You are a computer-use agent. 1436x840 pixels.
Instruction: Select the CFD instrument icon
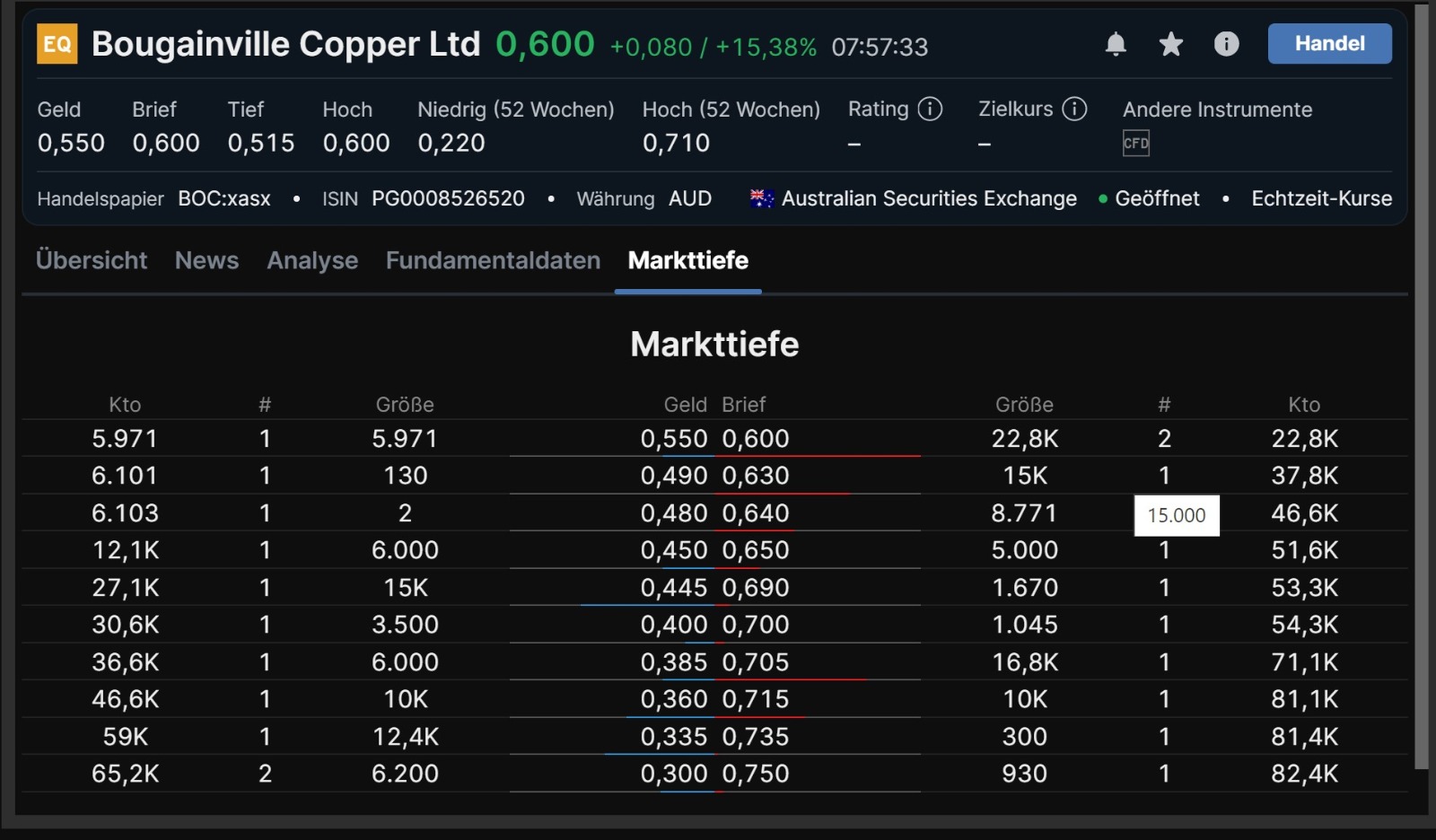pyautogui.click(x=1135, y=143)
